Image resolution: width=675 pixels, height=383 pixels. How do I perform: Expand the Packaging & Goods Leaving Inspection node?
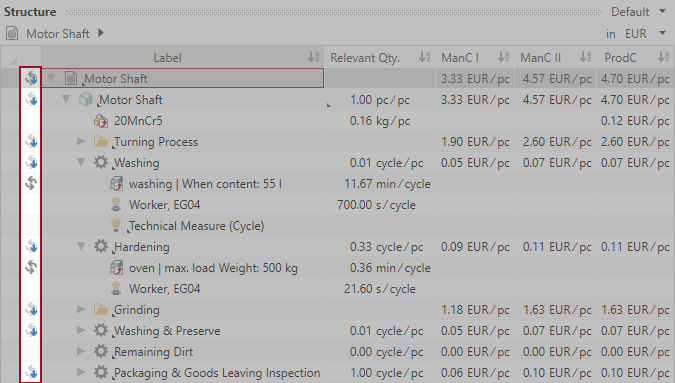[81, 372]
